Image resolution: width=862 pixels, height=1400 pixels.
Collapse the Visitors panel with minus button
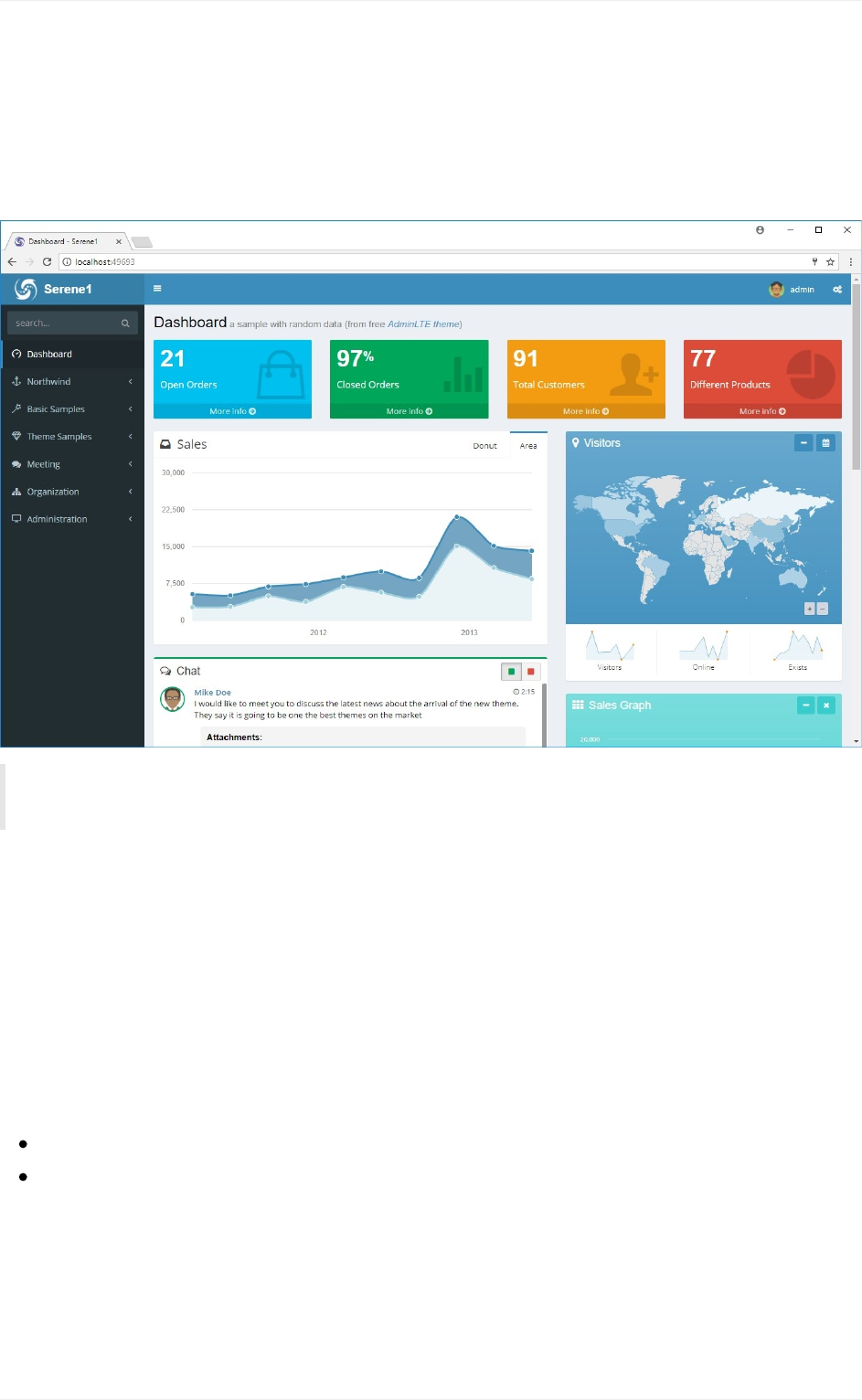[803, 443]
